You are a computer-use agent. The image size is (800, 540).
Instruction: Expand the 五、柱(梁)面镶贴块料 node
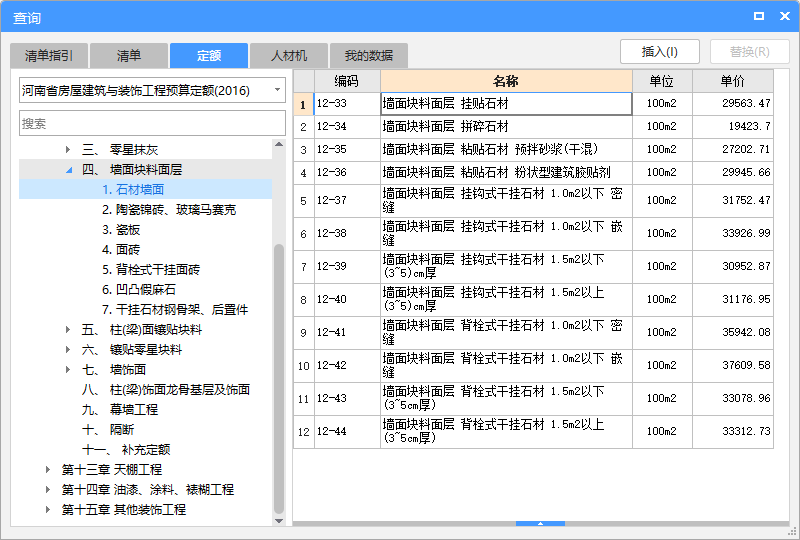coord(68,330)
